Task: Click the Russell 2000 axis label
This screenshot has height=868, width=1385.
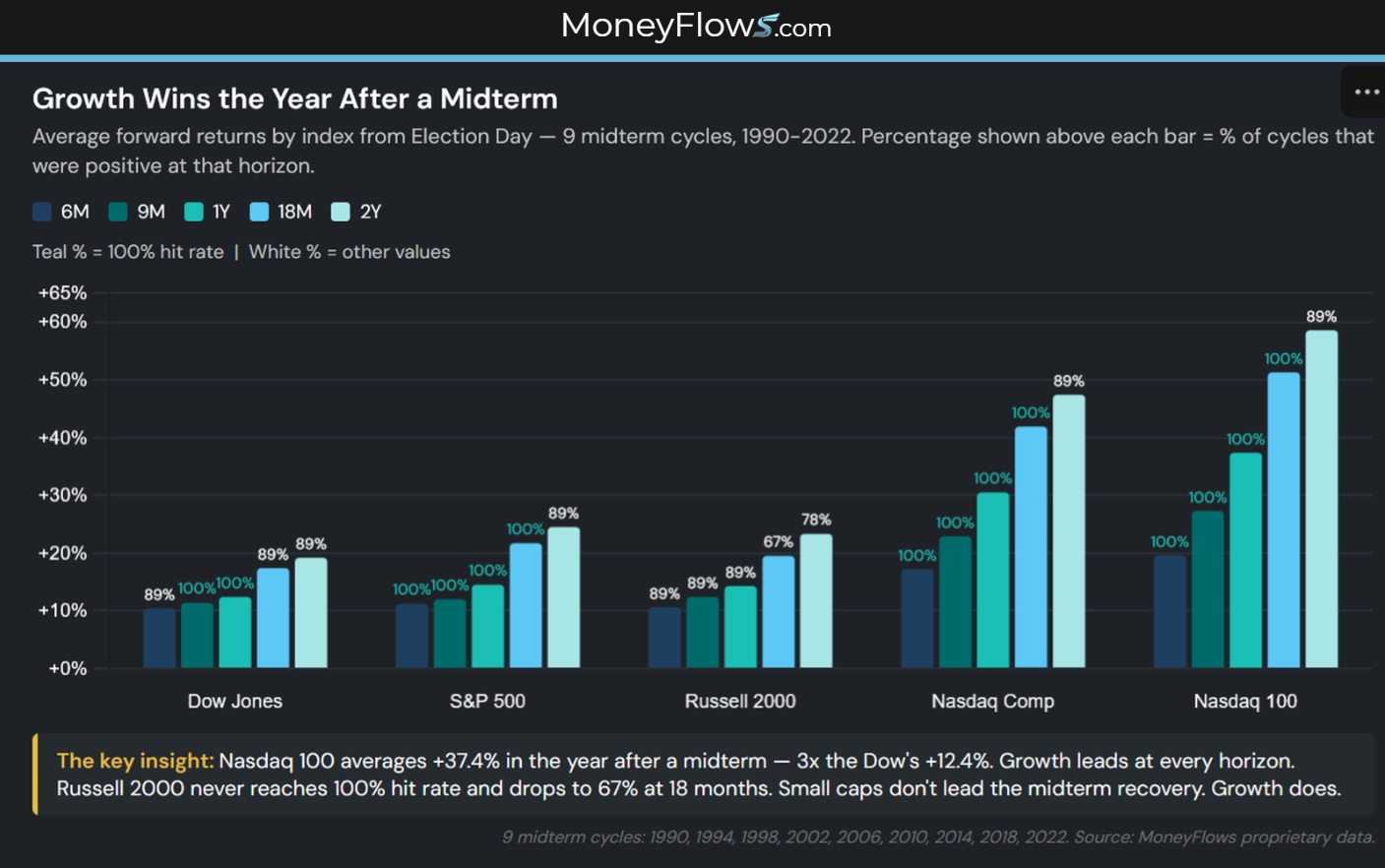Action: 740,702
